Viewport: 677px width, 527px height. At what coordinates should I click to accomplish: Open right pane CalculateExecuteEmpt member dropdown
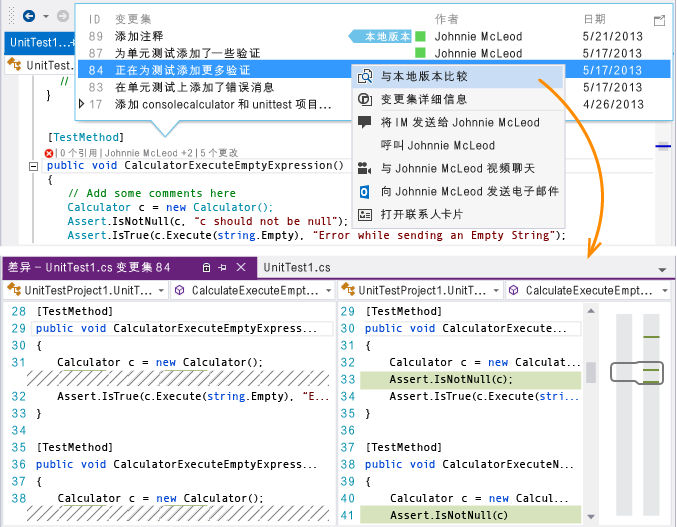pos(661,291)
